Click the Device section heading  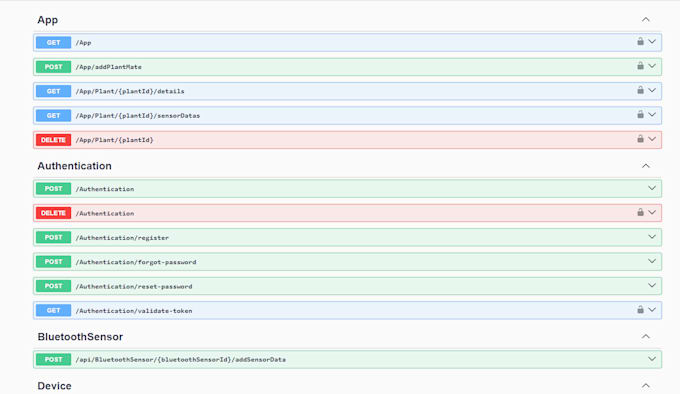(55, 386)
